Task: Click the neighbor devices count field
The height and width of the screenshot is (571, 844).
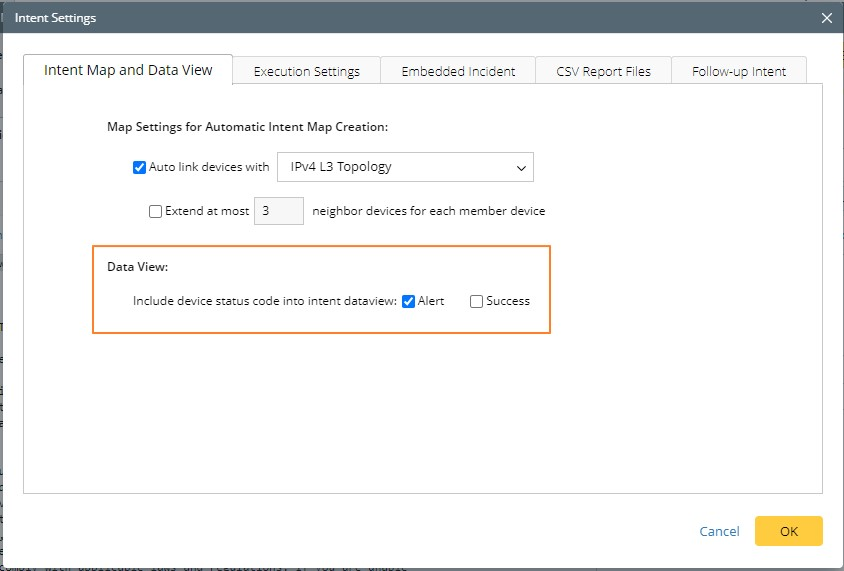Action: [x=278, y=211]
